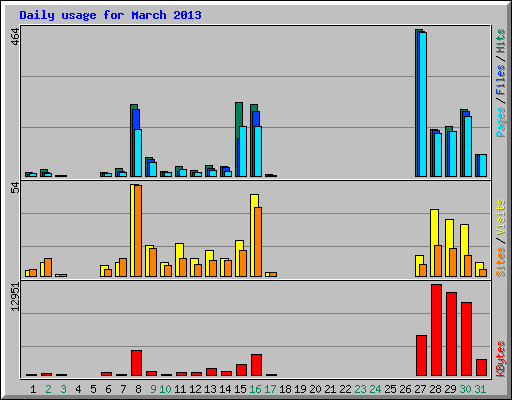Click day 16 on the x-axis

(255, 389)
